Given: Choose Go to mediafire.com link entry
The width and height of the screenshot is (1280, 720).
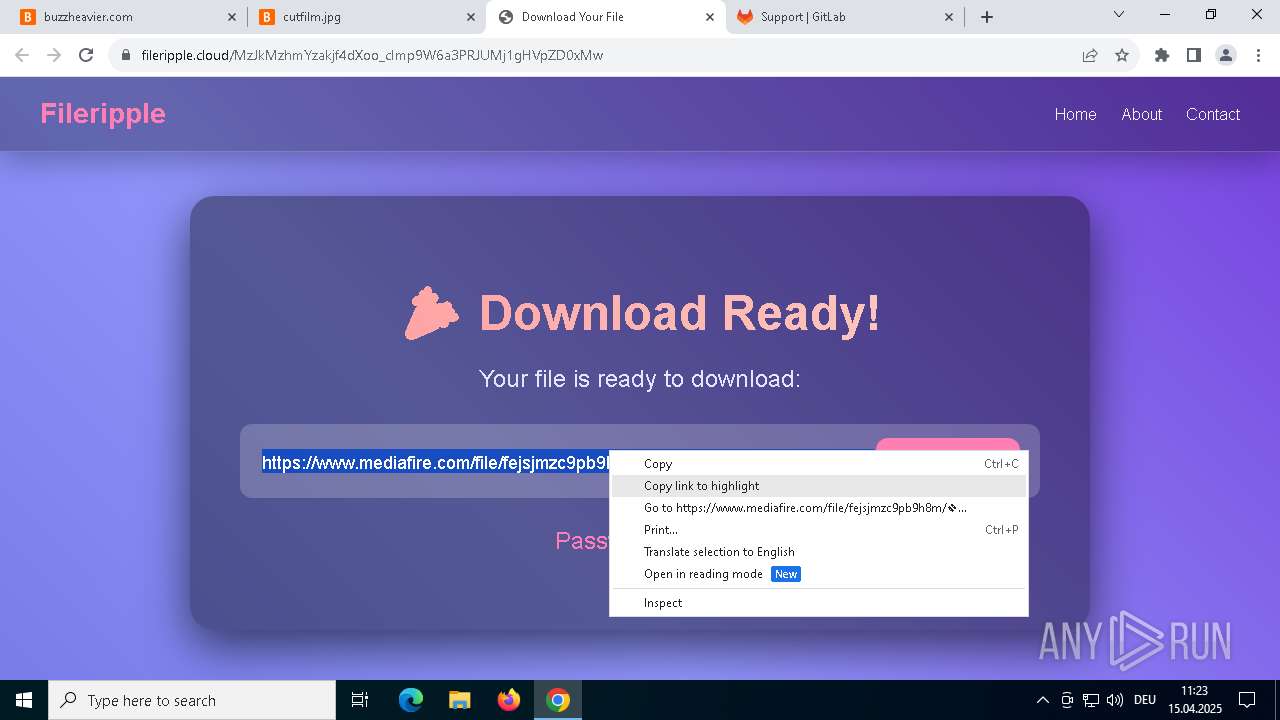Looking at the screenshot, I should coord(819,508).
